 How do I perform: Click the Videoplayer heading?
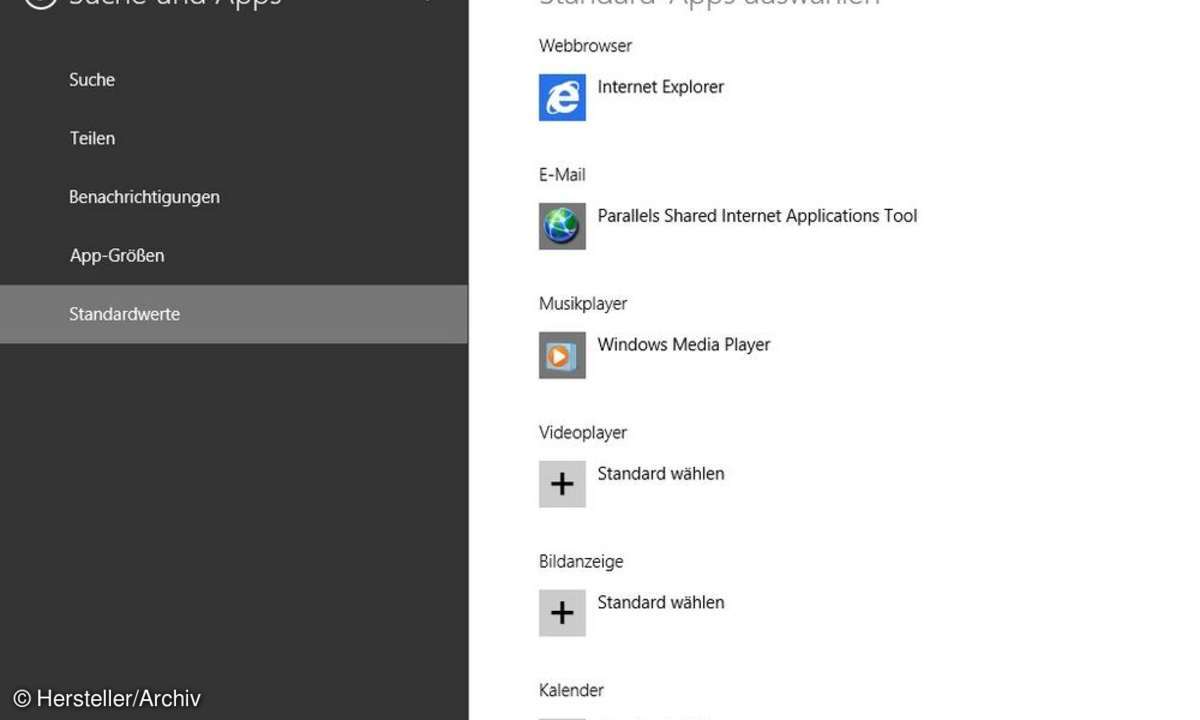point(583,433)
